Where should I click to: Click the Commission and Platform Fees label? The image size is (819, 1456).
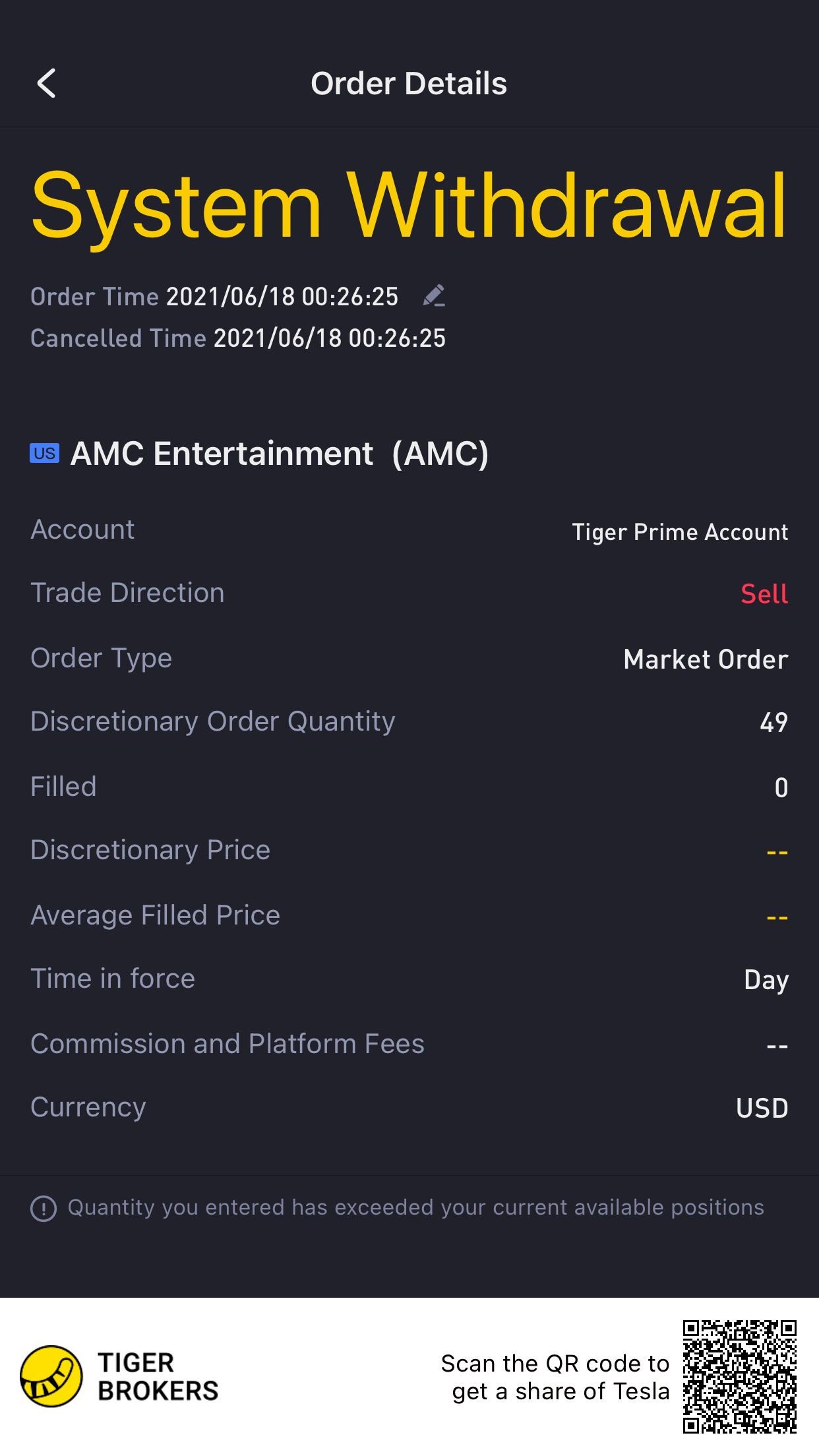click(x=228, y=1044)
